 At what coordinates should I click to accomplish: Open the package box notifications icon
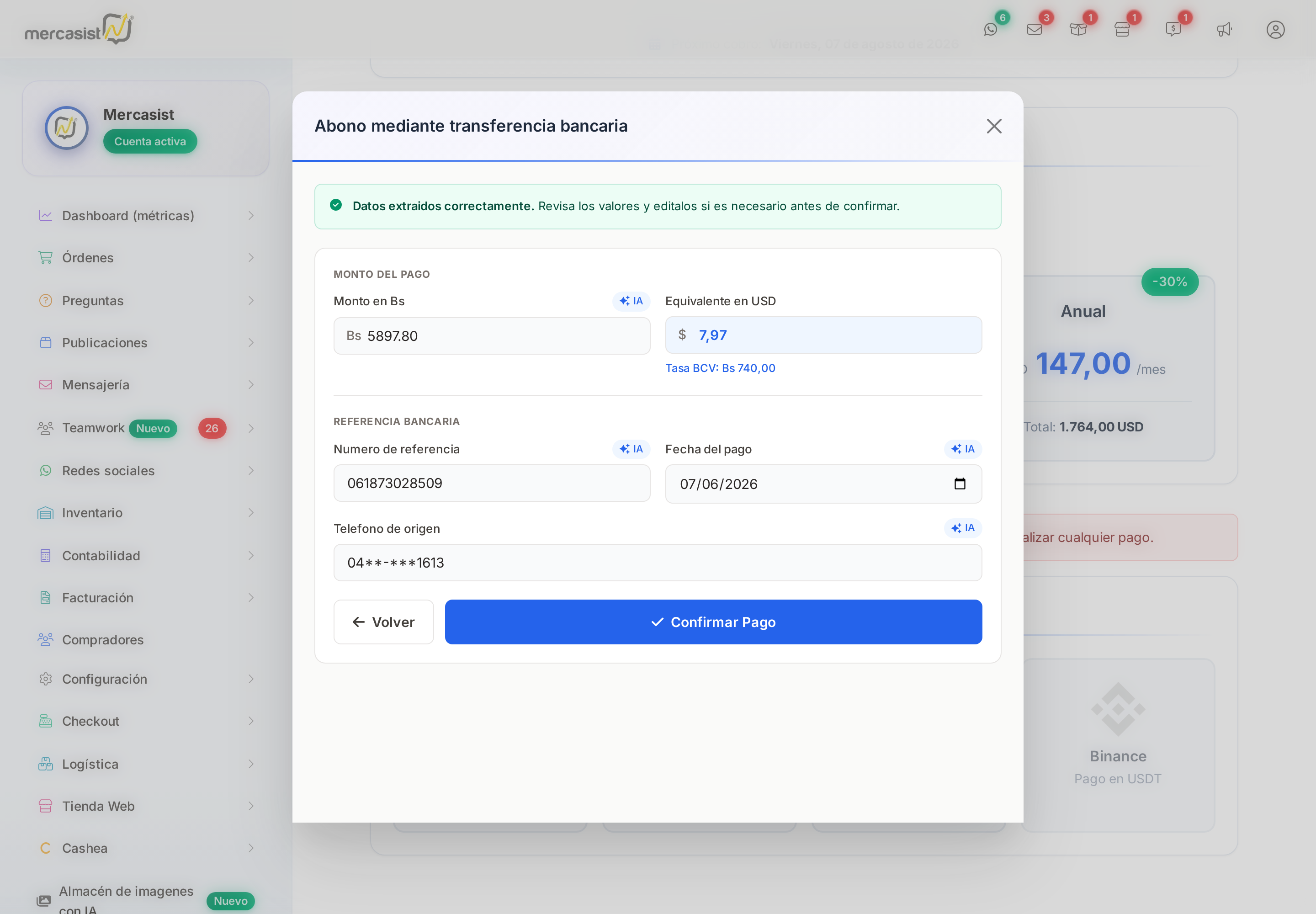point(1078,29)
